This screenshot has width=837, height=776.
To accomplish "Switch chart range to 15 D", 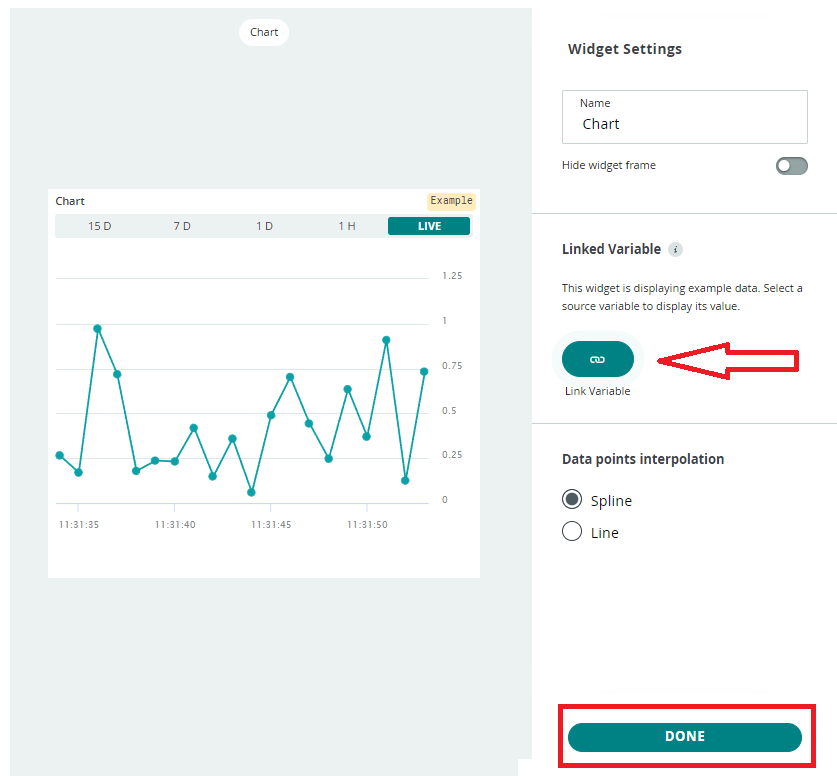I will tap(100, 226).
